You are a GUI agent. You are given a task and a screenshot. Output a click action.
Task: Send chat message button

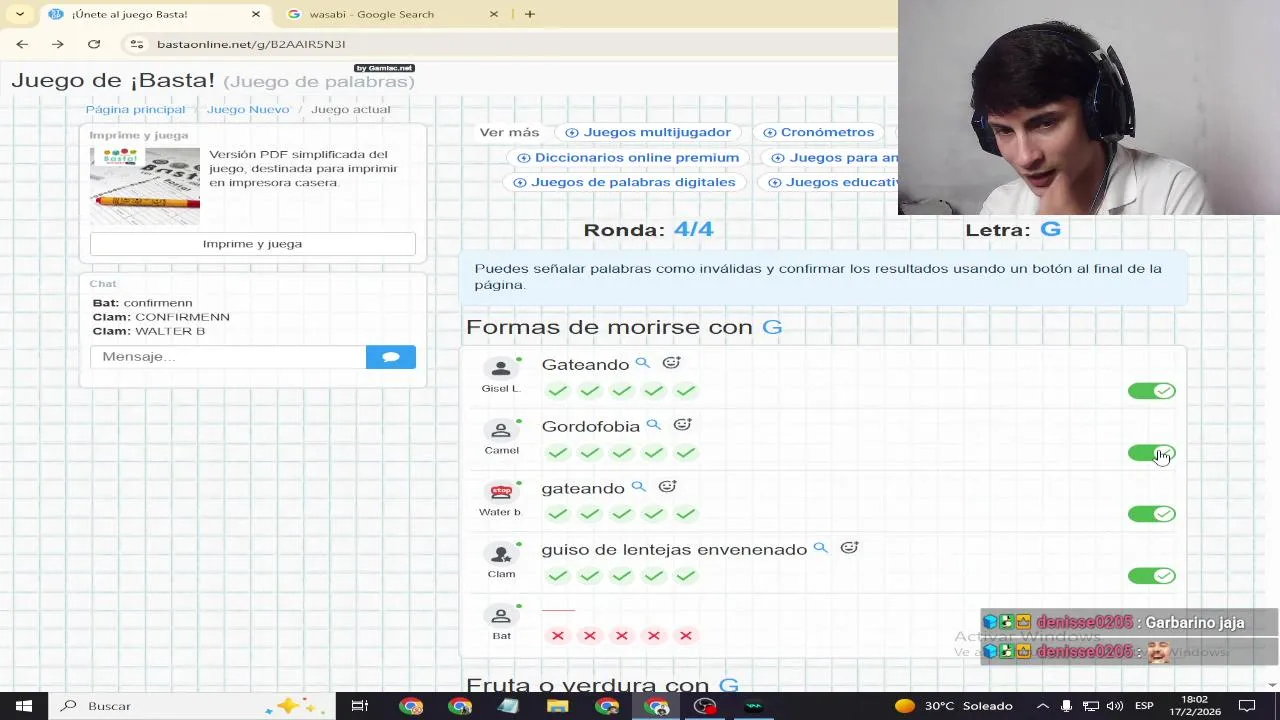click(x=391, y=357)
